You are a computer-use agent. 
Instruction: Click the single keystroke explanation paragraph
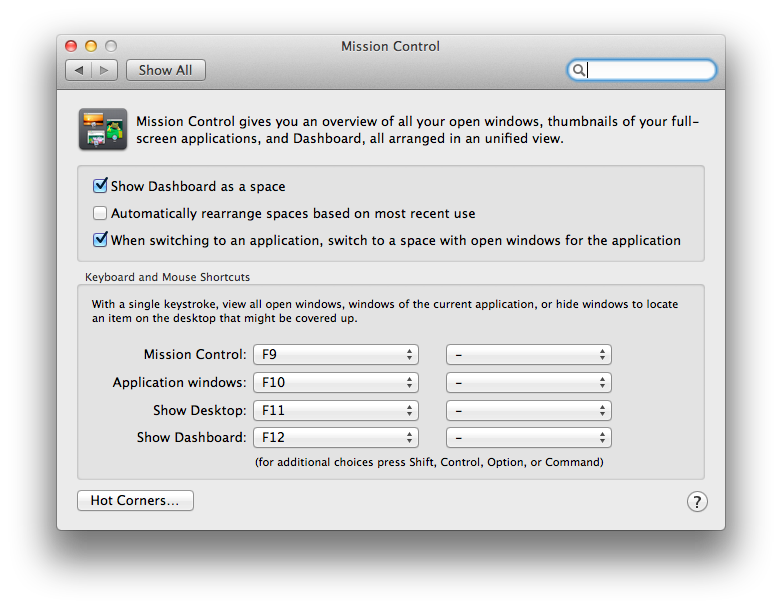coord(385,311)
